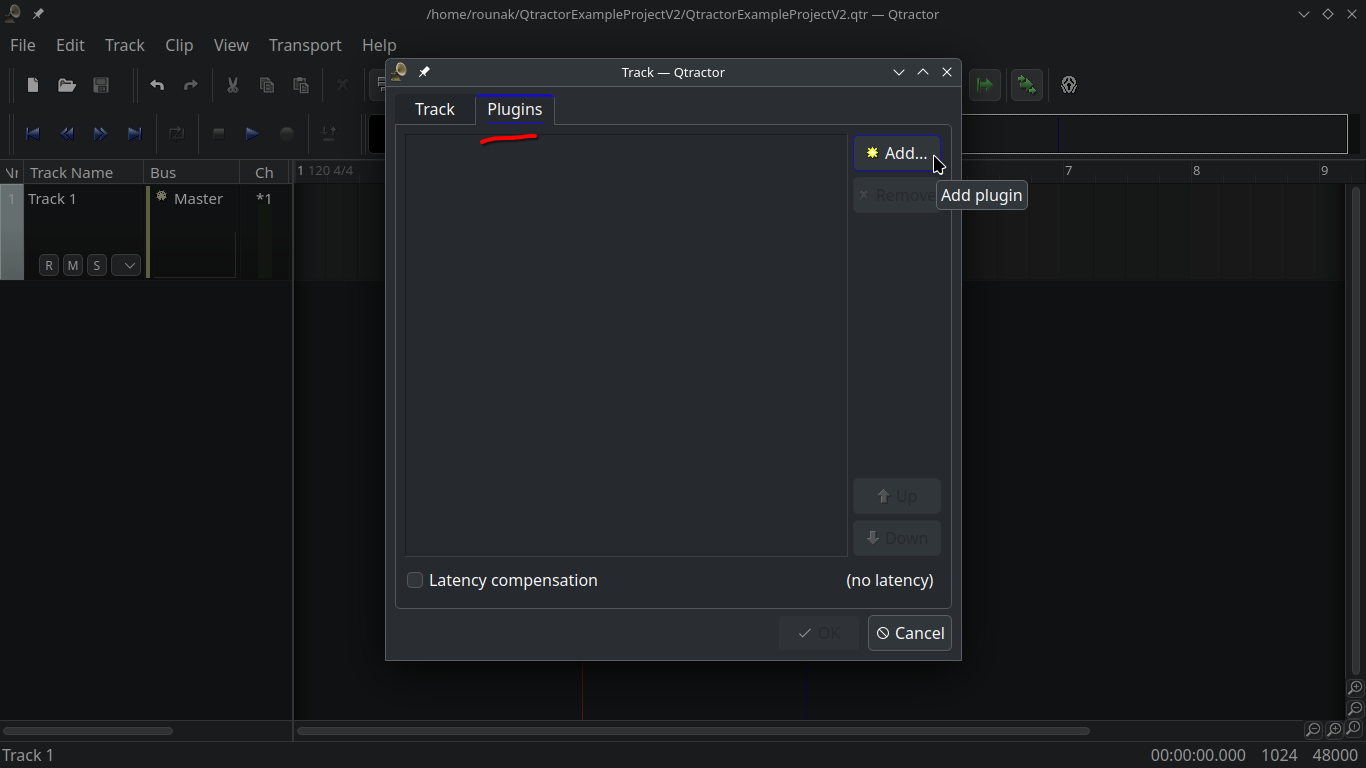This screenshot has height=768, width=1366.
Task: Toggle the green Follow playhead icon
Action: 985,85
